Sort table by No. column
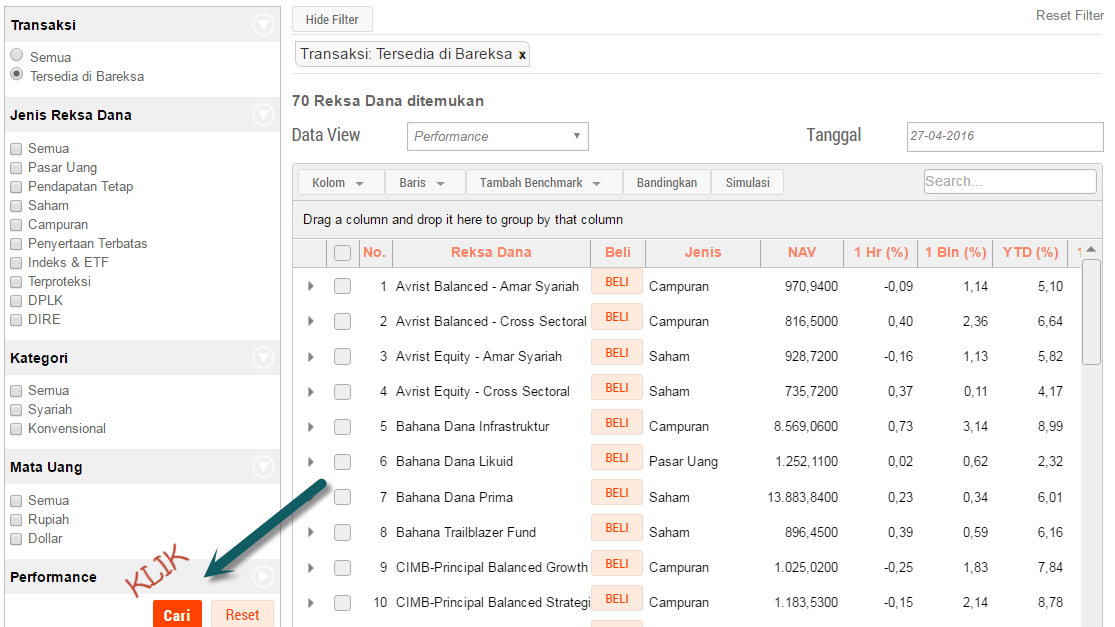Viewport: 1115px width, 627px height. point(375,252)
